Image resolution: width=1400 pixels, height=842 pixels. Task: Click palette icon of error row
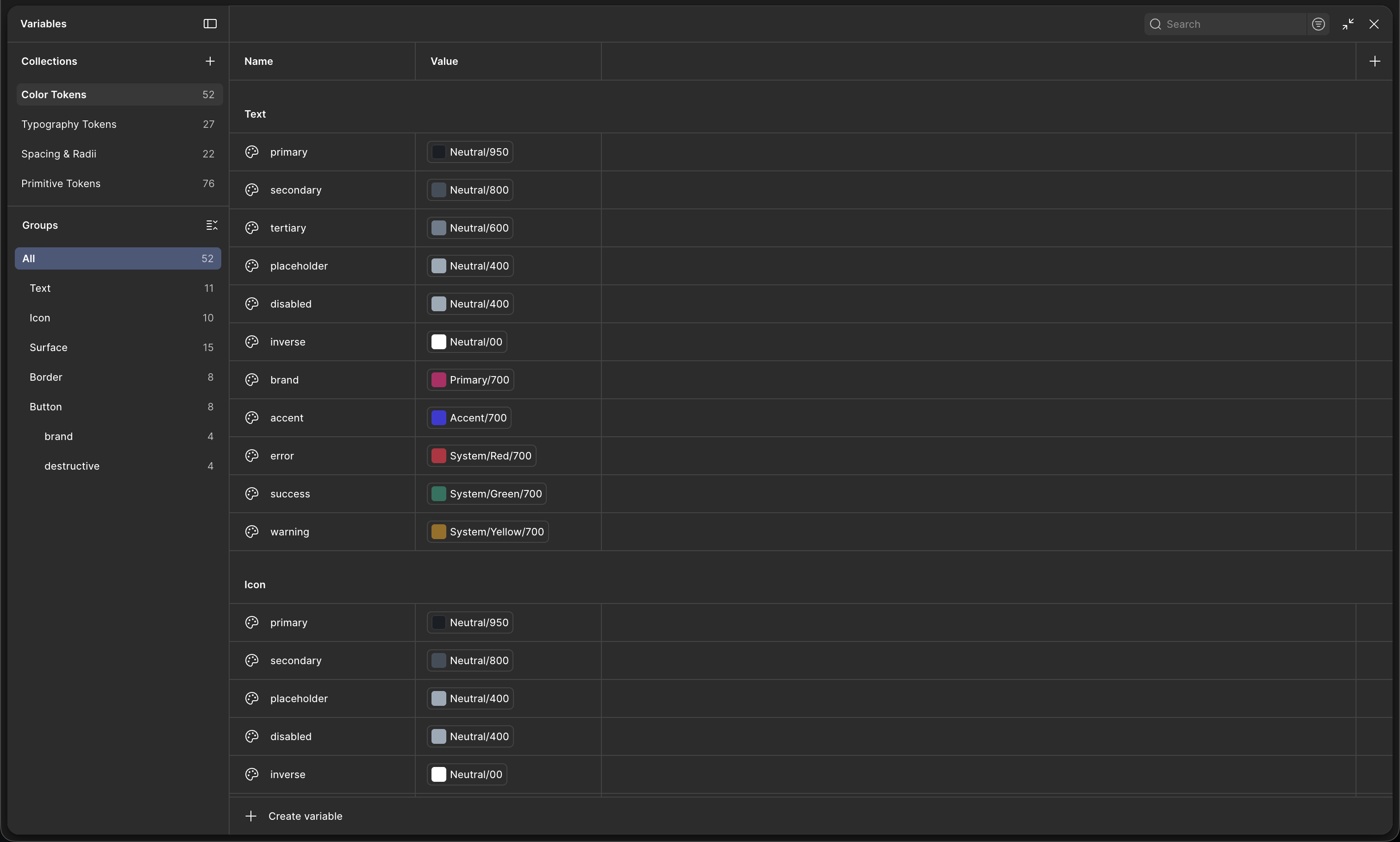click(252, 456)
